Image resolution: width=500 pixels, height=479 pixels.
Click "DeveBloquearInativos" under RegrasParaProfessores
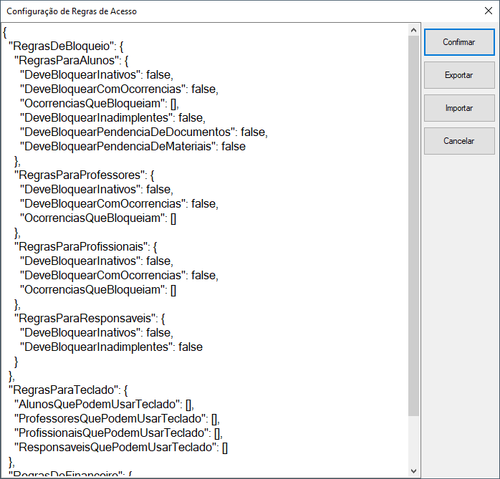[97, 189]
